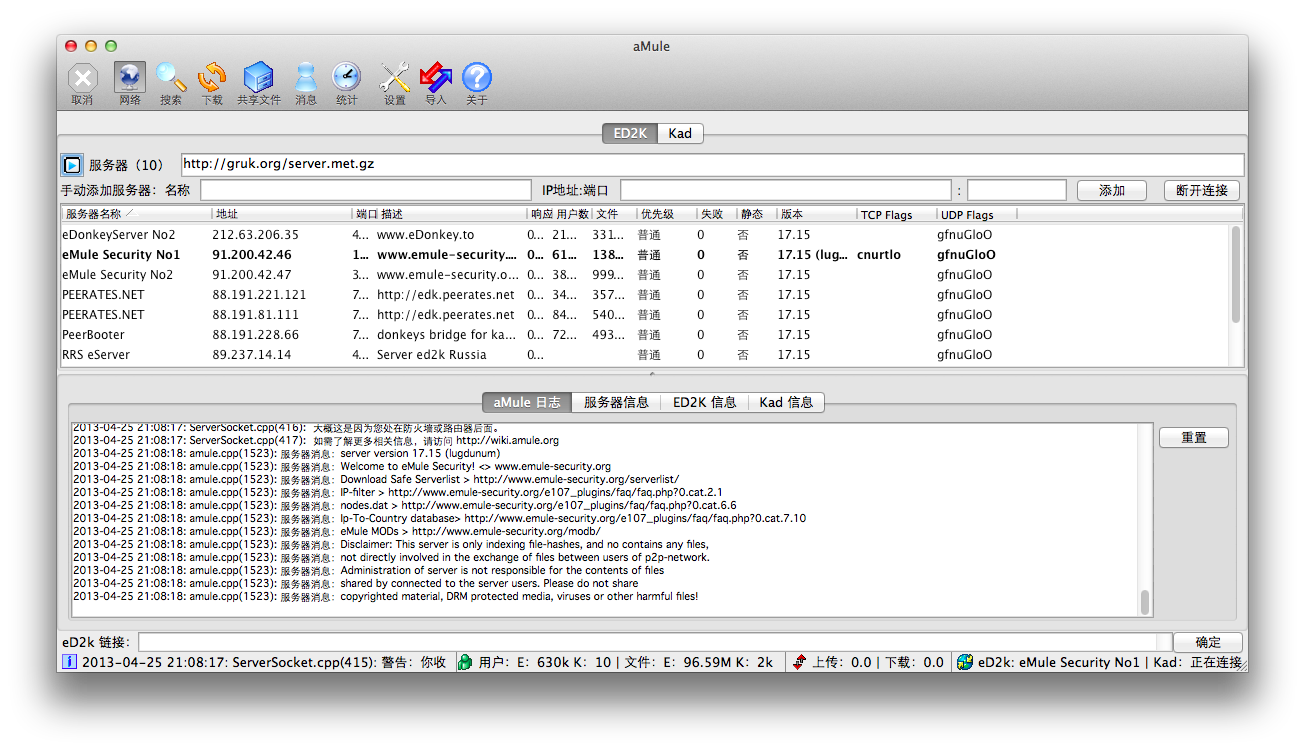
Task: Click the 确定 button beside eD2k link
Action: click(x=1208, y=643)
